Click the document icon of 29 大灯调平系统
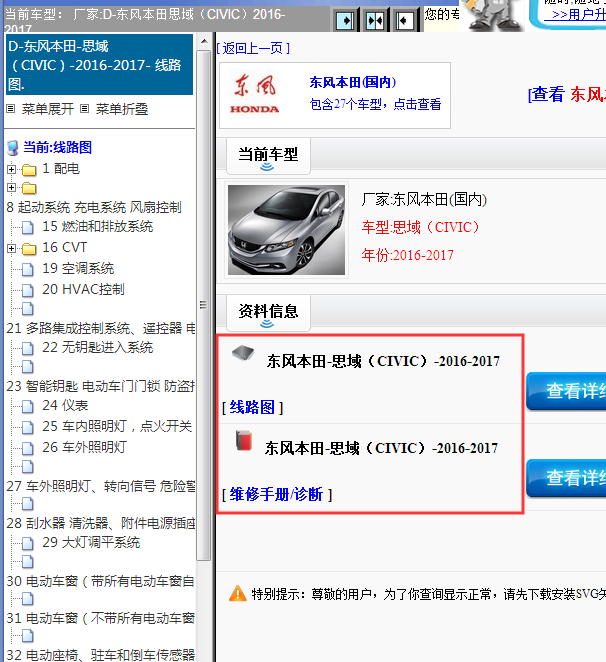This screenshot has height=662, width=606. point(28,543)
